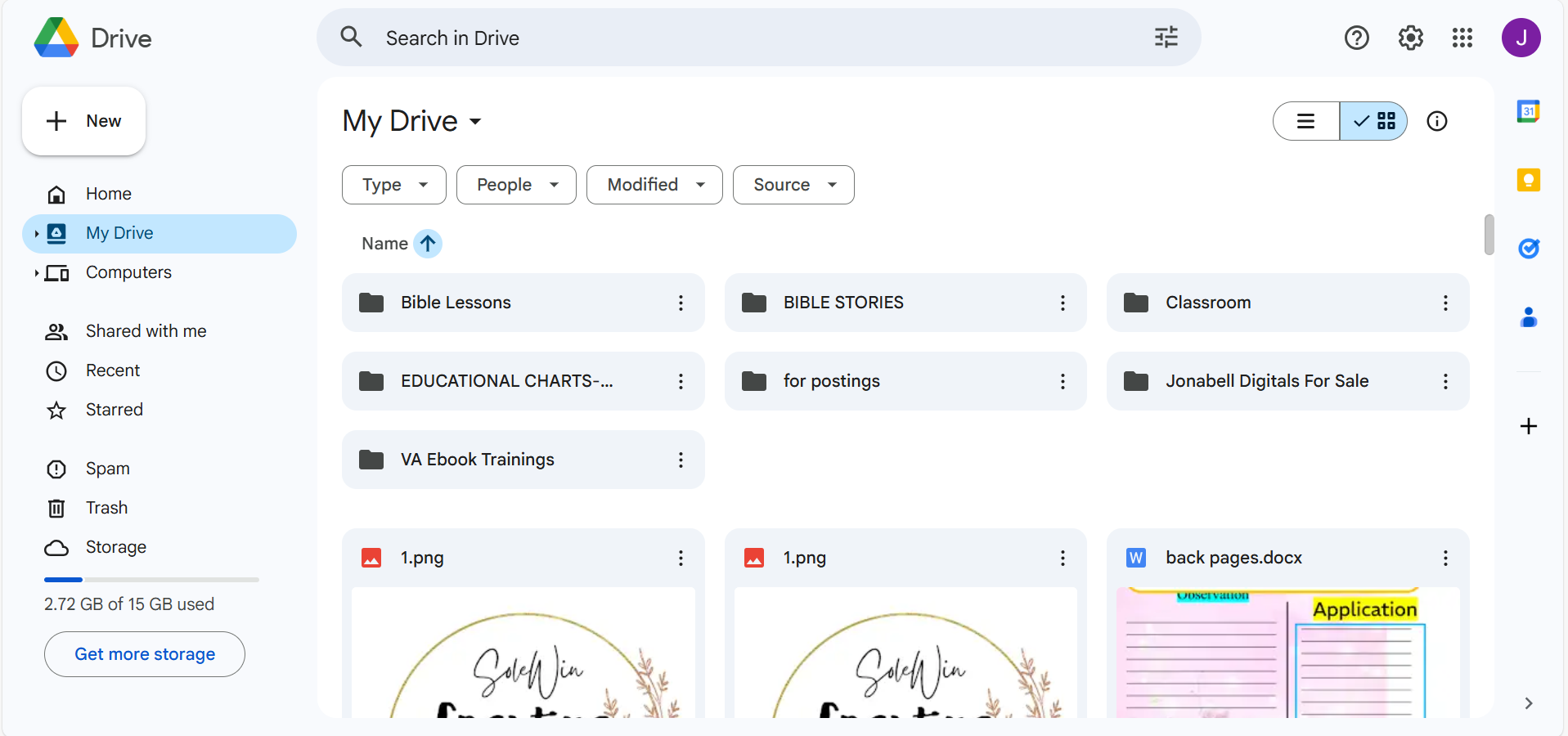Open the My Drive title dropdown menu
This screenshot has height=736, width=1568.
click(x=412, y=121)
